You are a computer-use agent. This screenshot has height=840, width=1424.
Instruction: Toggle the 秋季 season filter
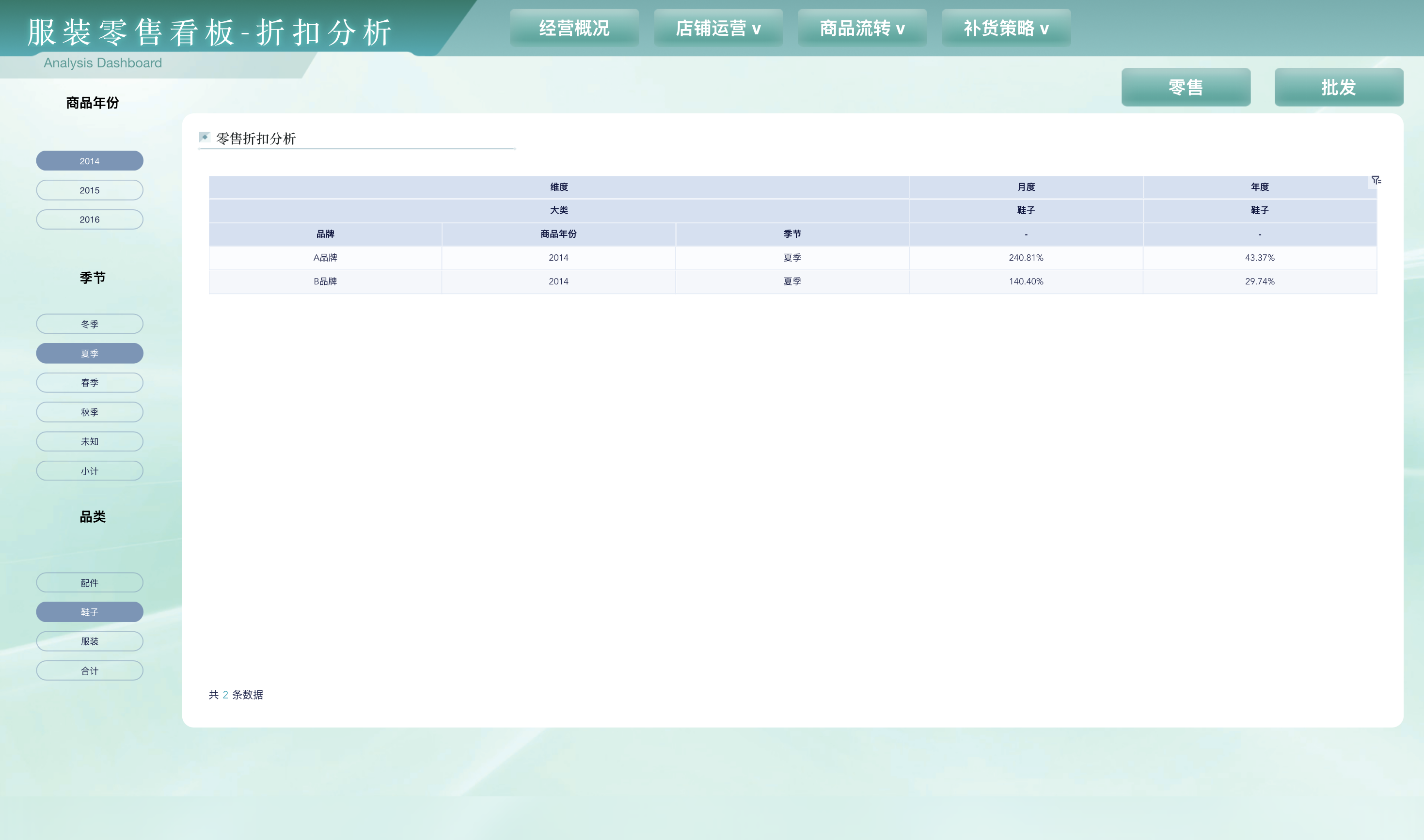click(89, 412)
